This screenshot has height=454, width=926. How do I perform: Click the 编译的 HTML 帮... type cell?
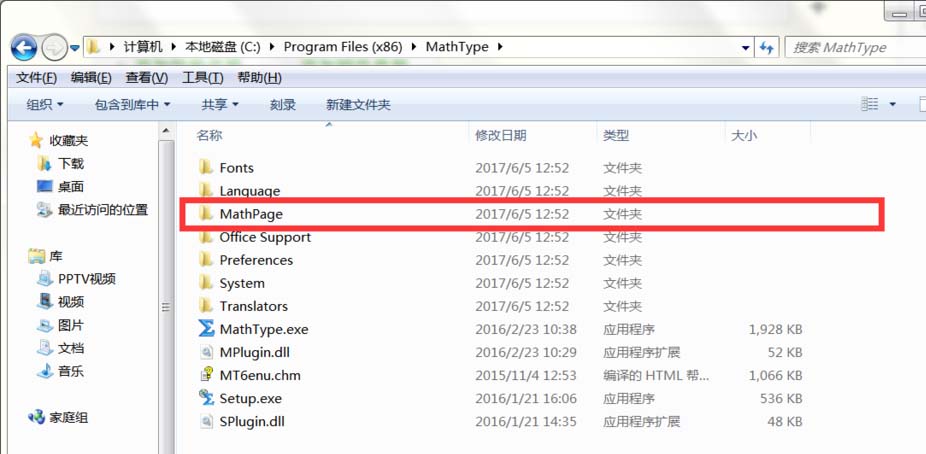click(x=656, y=375)
